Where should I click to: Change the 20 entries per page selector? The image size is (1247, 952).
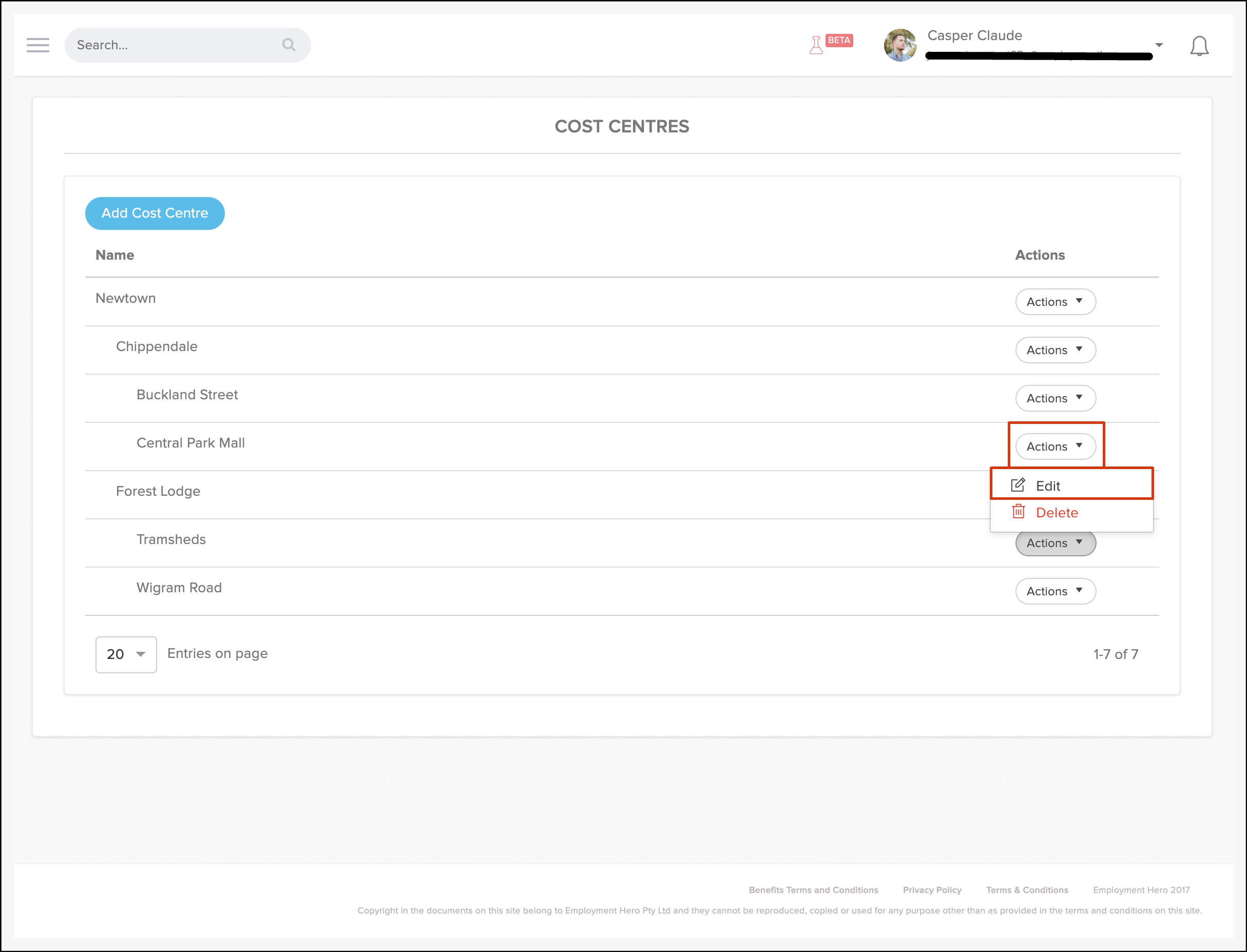(126, 654)
